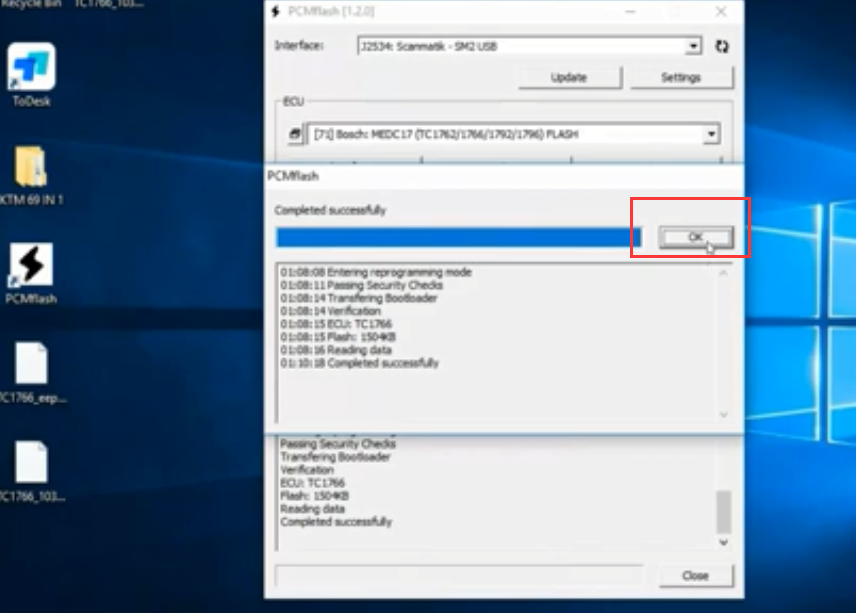Select the TC1766_eep file on desktop
The width and height of the screenshot is (856, 613).
tap(31, 372)
